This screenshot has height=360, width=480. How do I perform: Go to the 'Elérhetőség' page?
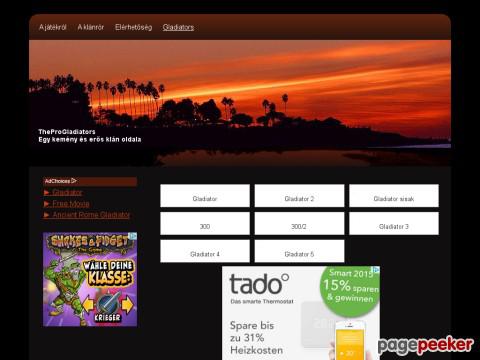[x=133, y=27]
